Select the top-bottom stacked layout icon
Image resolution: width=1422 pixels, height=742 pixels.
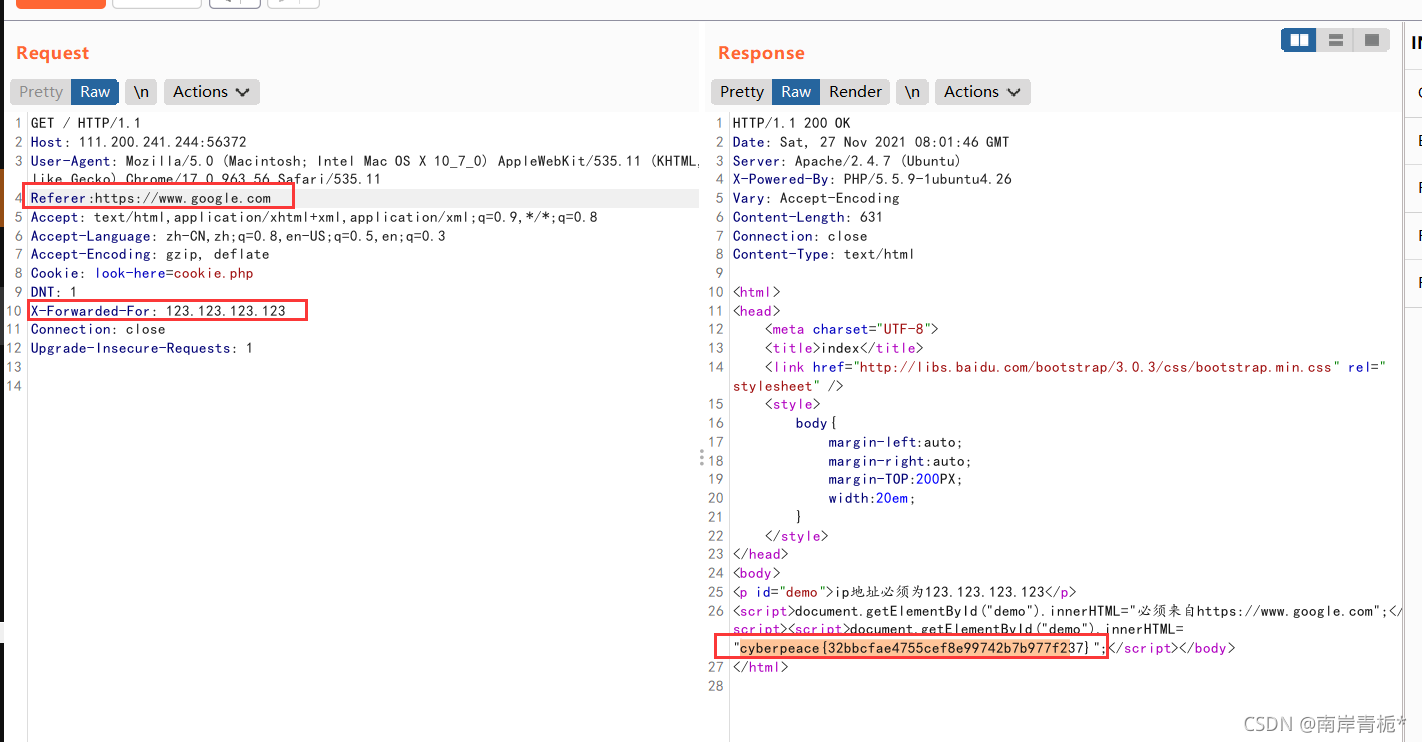[x=1335, y=40]
